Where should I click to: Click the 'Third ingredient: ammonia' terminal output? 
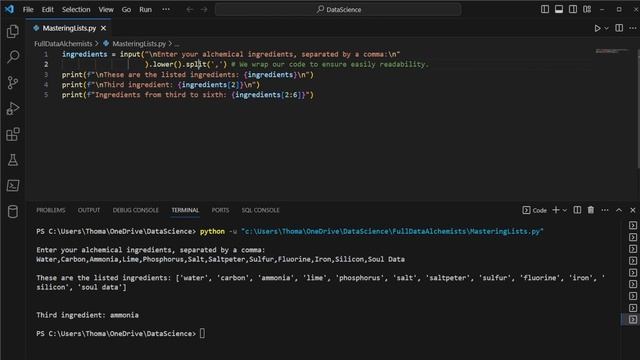pyautogui.click(x=87, y=315)
